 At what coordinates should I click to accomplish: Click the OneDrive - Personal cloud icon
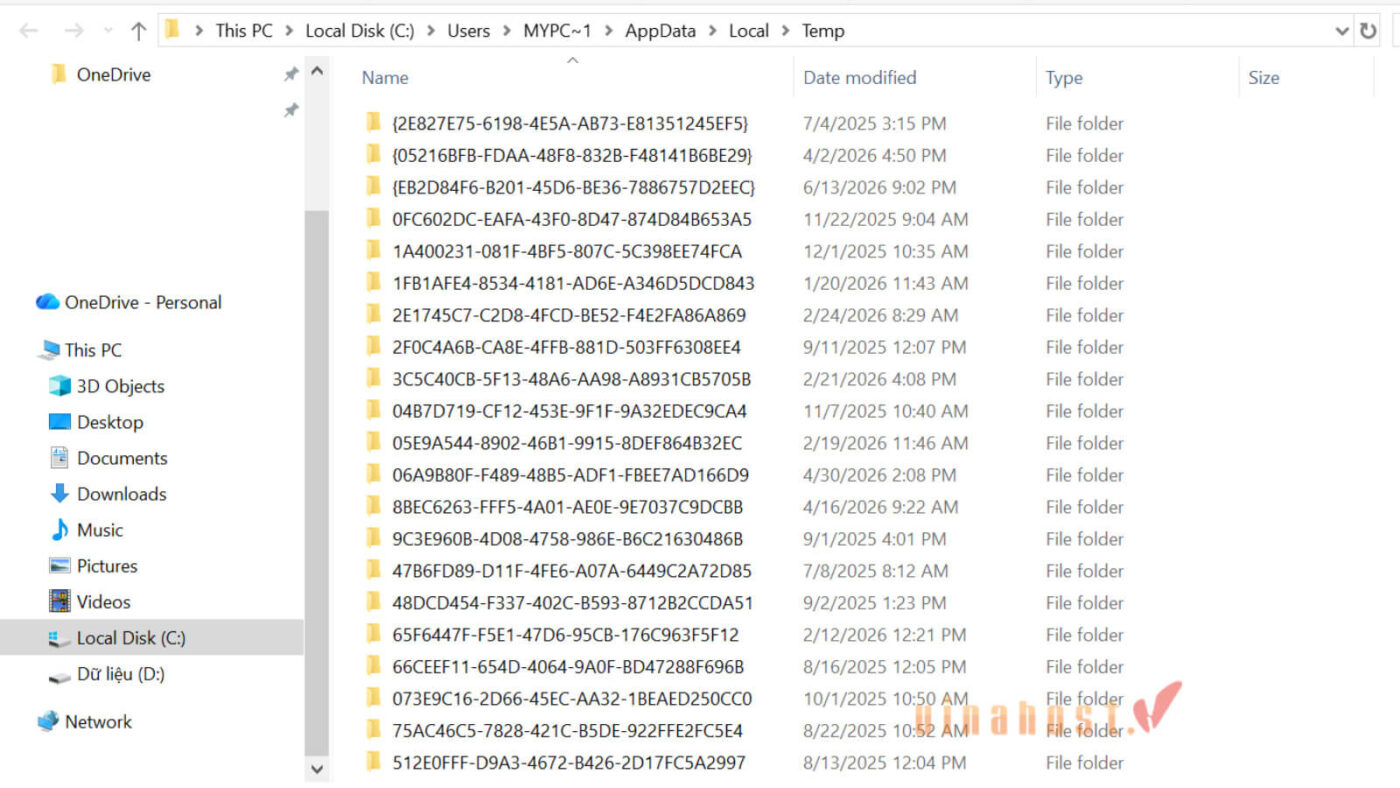[x=47, y=302]
